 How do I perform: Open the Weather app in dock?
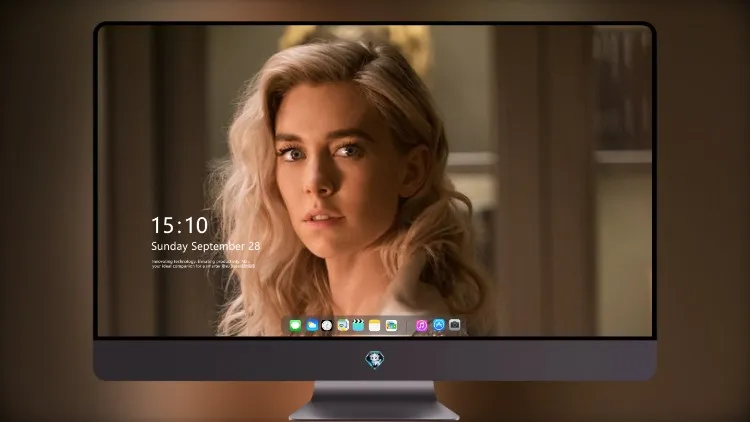[311, 325]
